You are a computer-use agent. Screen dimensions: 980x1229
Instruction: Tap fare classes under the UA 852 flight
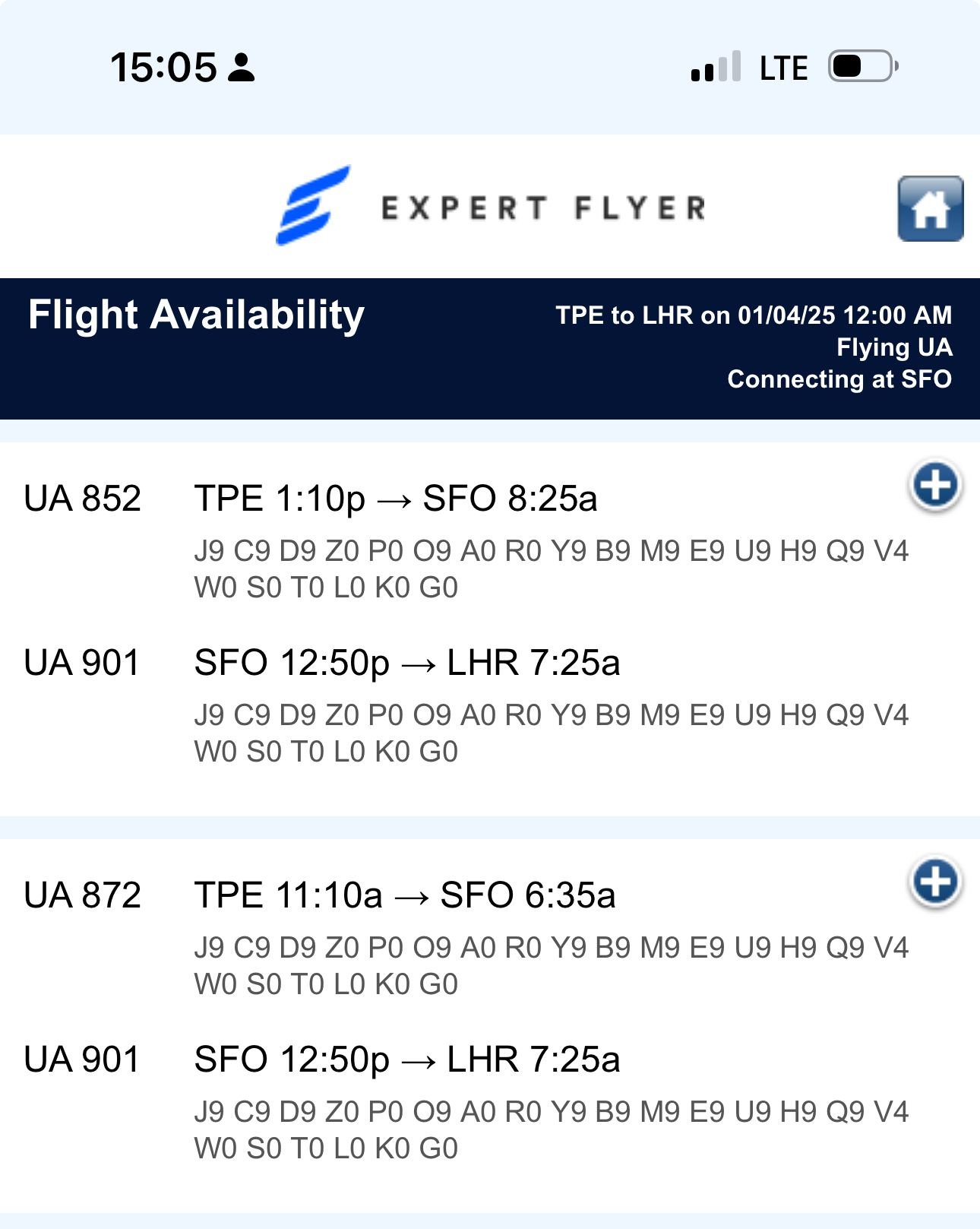(x=551, y=569)
